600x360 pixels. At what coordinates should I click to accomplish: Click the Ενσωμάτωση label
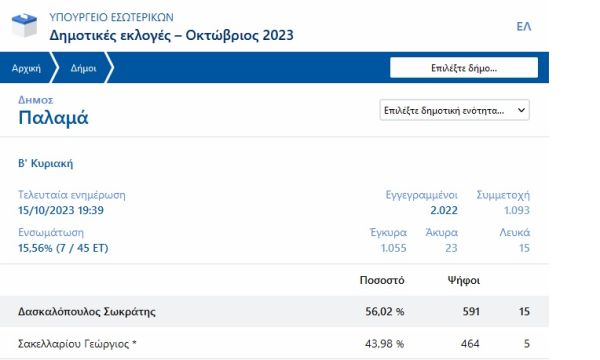51,233
